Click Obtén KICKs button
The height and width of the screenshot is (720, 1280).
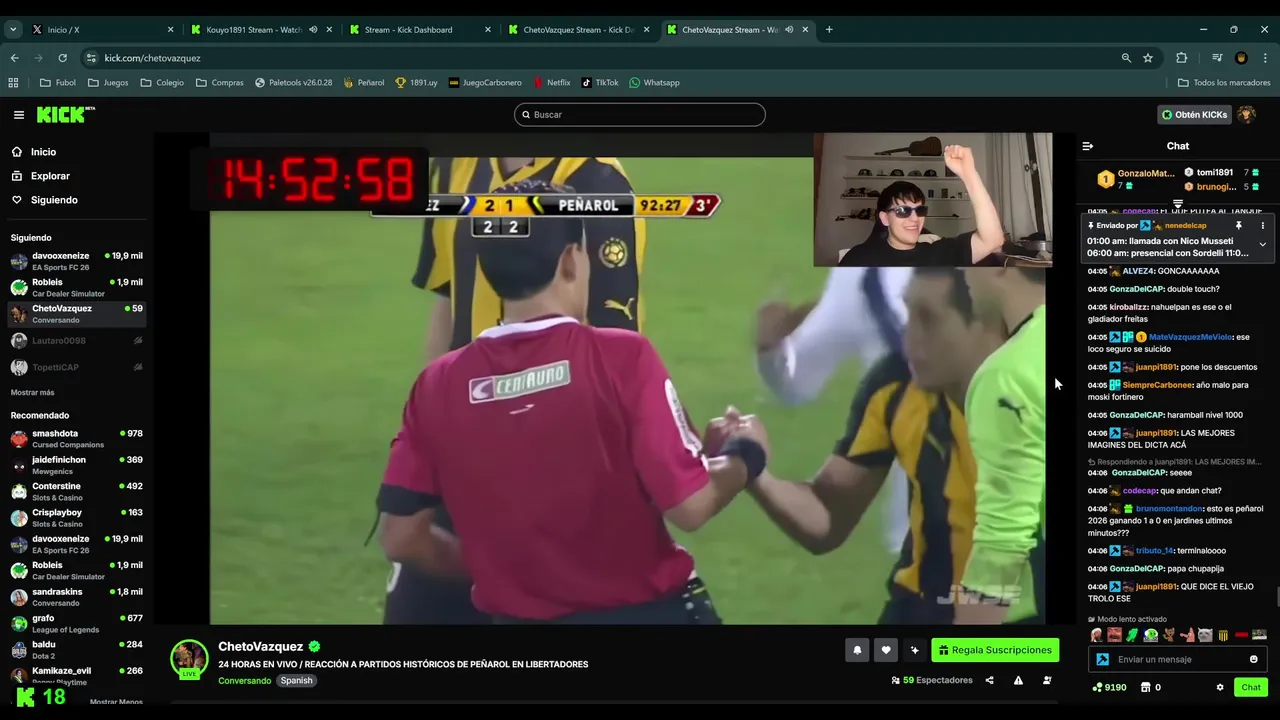(x=1194, y=115)
